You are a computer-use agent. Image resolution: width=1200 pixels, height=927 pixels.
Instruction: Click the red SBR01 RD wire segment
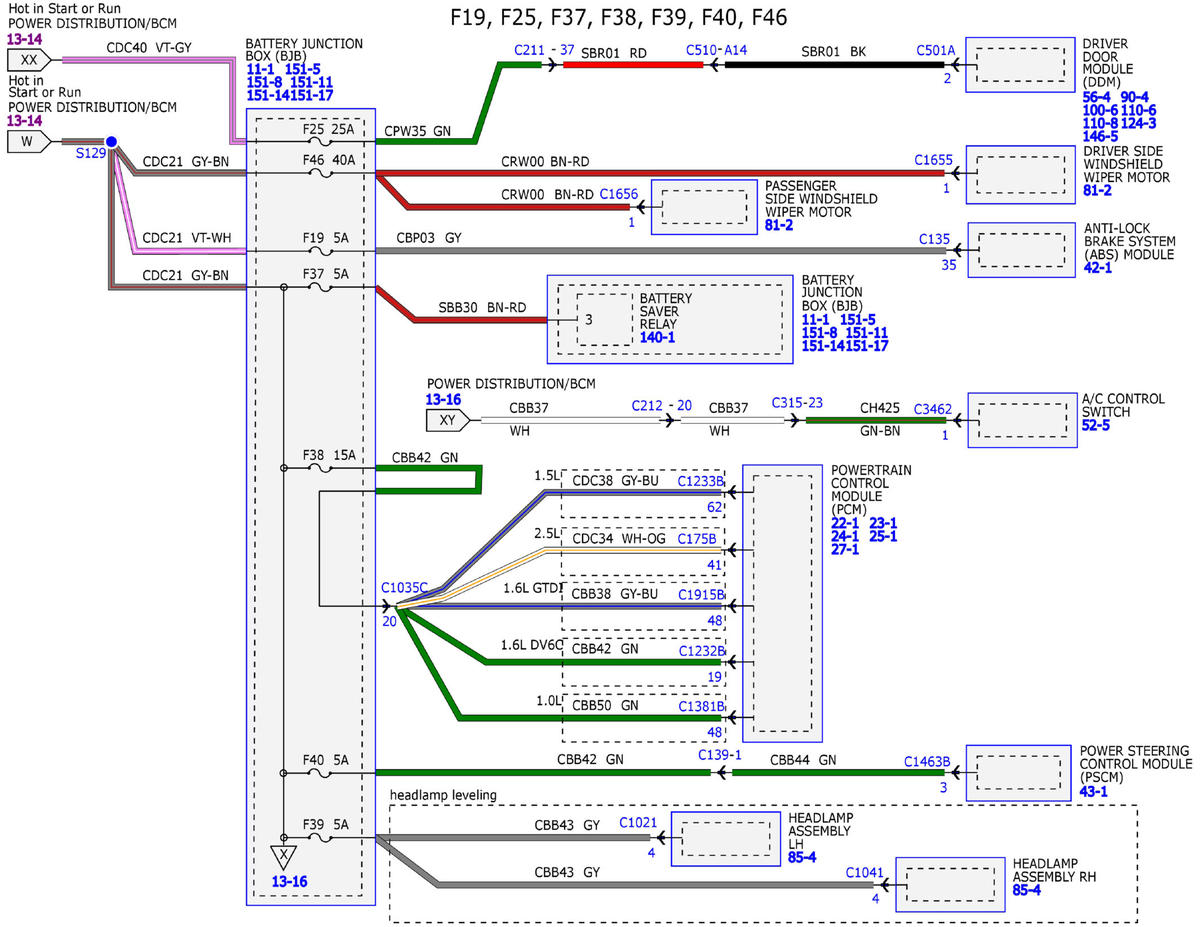[x=633, y=64]
